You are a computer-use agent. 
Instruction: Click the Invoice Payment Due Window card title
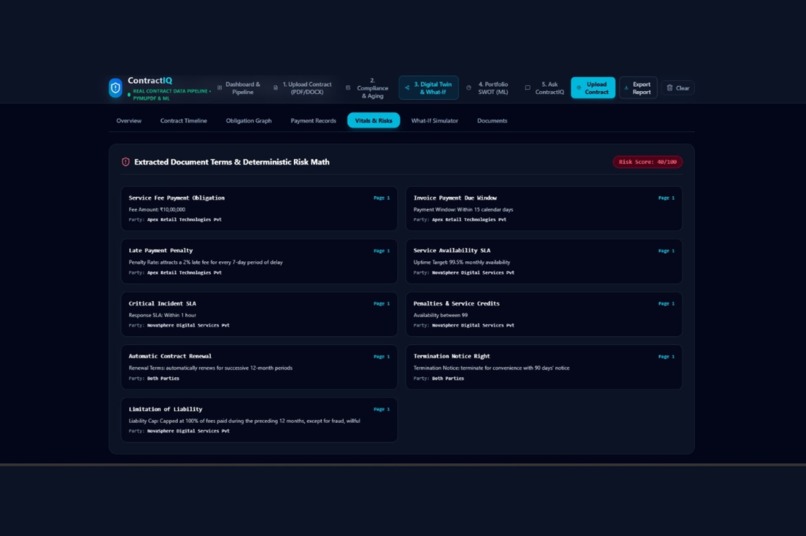tap(455, 198)
